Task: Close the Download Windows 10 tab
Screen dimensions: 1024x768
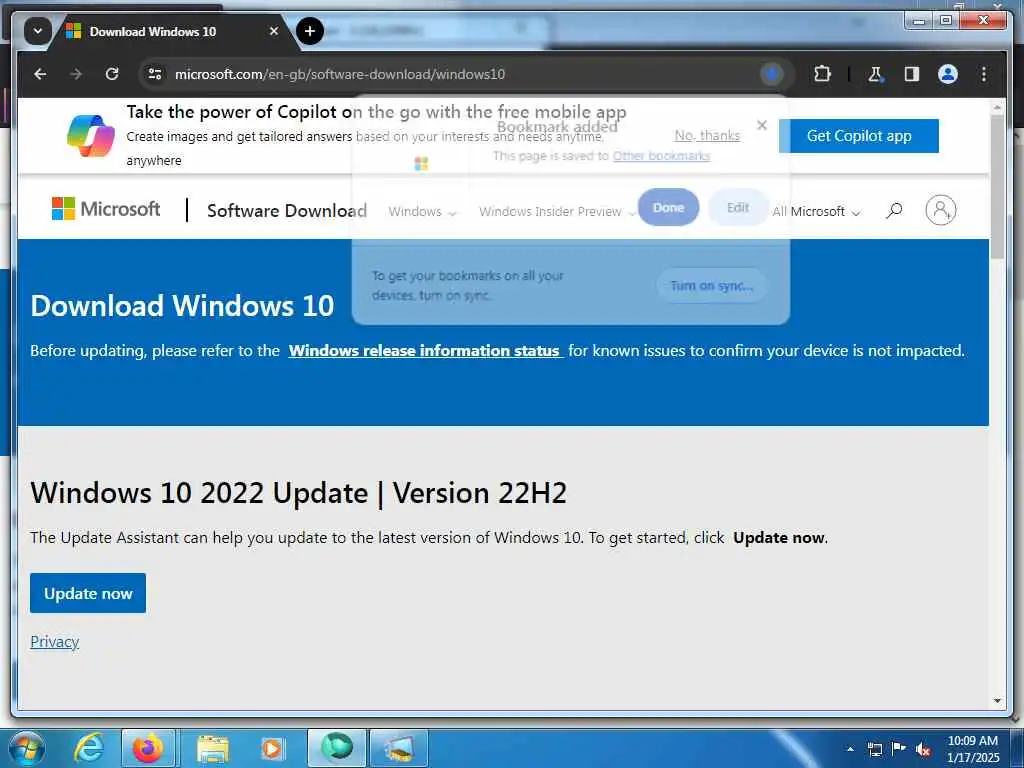Action: 274,31
